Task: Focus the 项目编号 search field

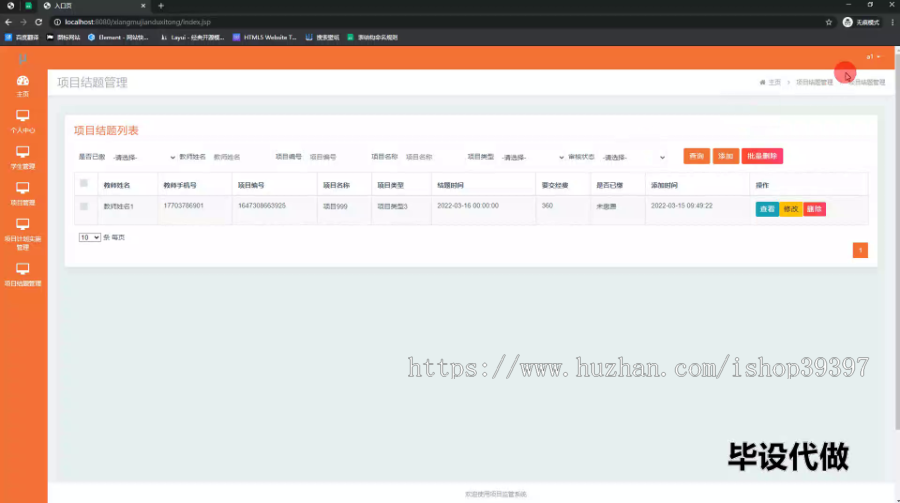Action: [x=336, y=157]
